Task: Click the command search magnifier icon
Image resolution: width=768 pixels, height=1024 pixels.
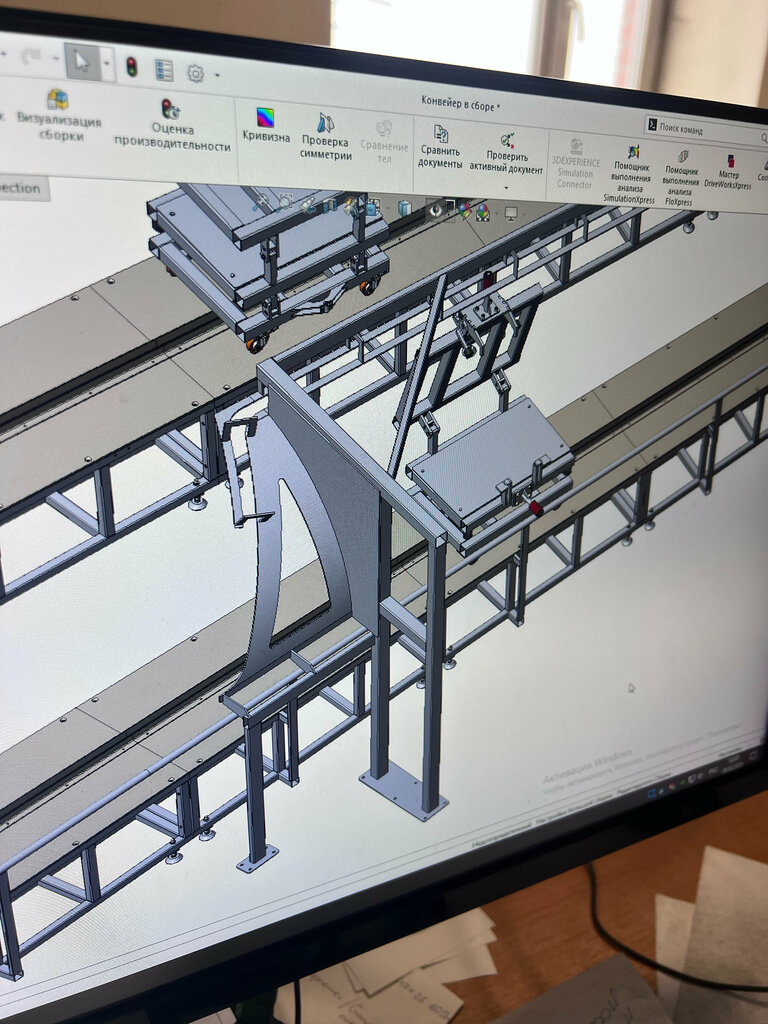Action: [x=764, y=138]
